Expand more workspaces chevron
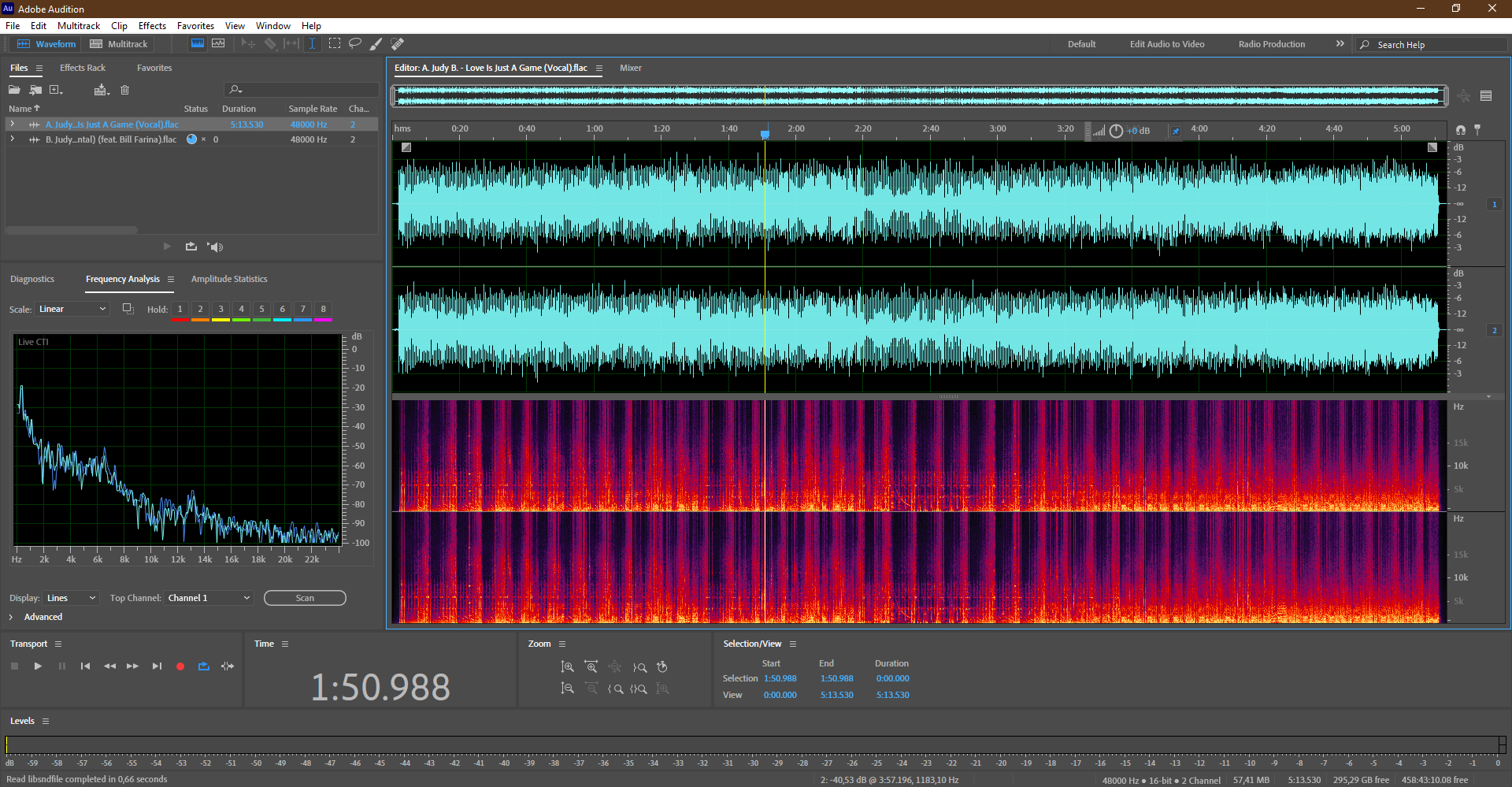Screen dimensions: 1512x787 (x=1340, y=44)
